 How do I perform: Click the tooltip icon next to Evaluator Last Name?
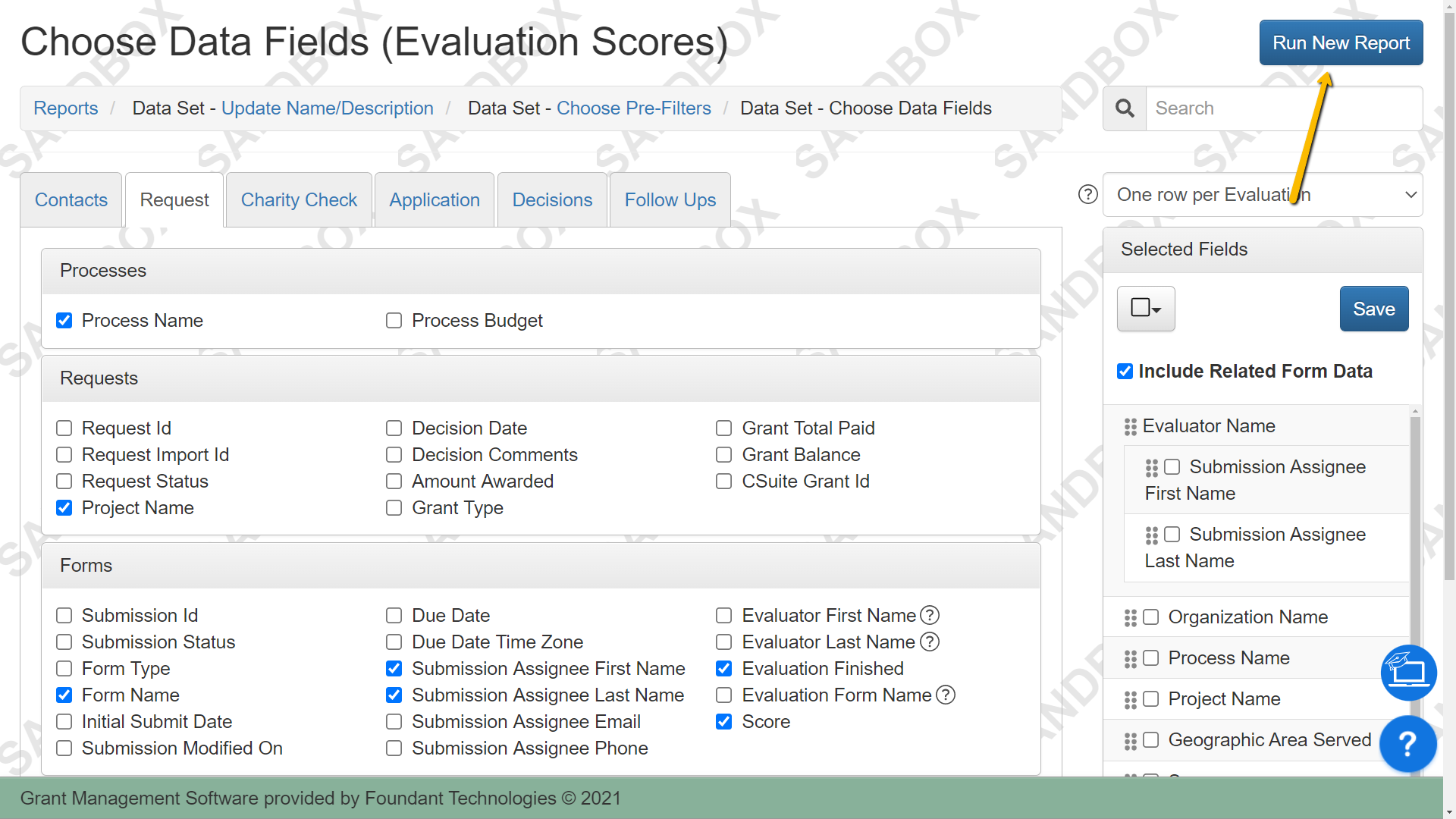click(930, 642)
